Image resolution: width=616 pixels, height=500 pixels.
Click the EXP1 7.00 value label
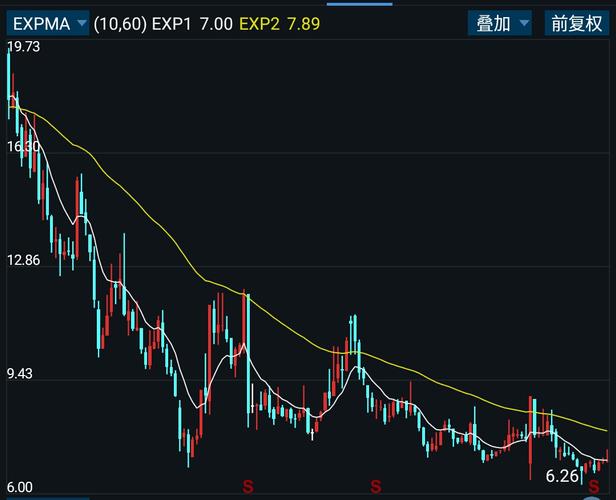192,24
